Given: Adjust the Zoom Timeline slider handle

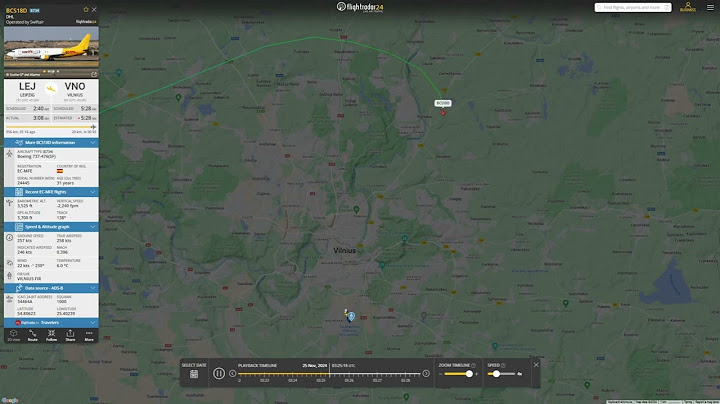Looking at the screenshot, I should click(x=469, y=374).
